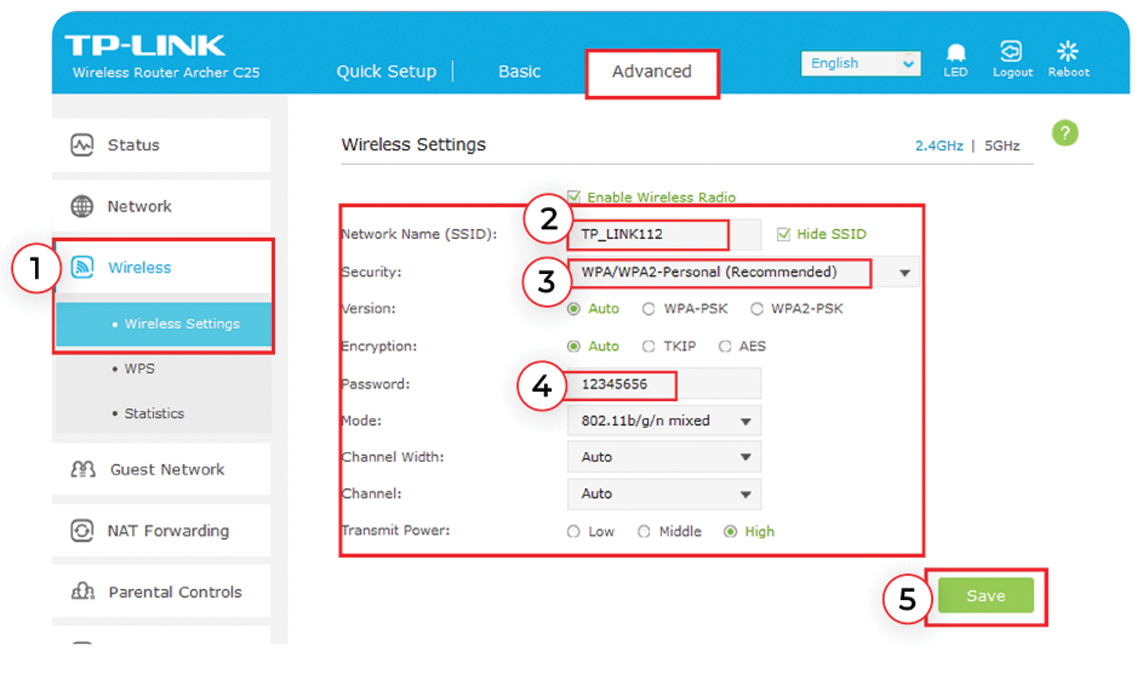Click the green Save button
Screen dimensions: 1140x688
point(986,596)
